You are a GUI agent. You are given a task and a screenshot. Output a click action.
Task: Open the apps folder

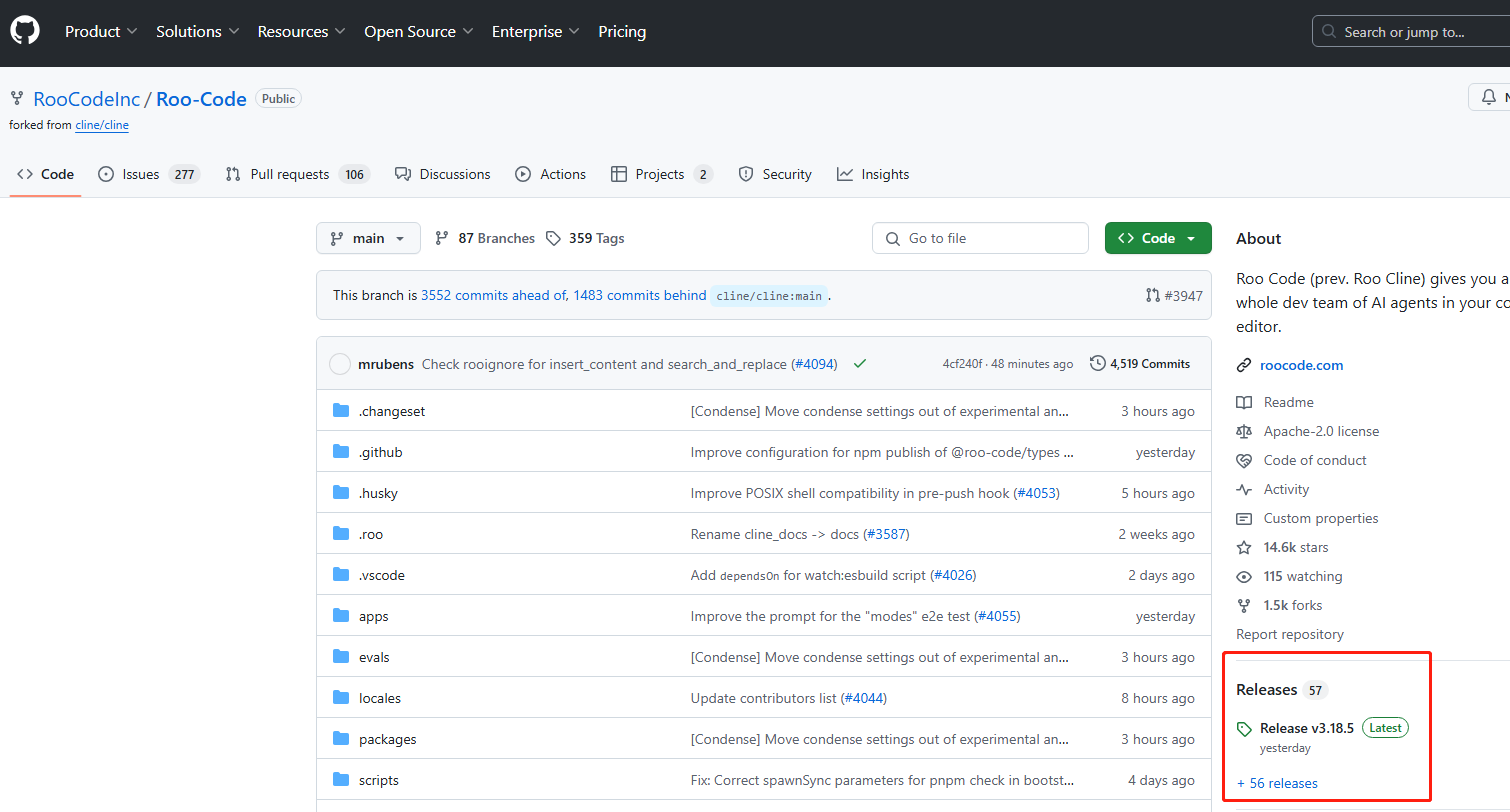(373, 616)
